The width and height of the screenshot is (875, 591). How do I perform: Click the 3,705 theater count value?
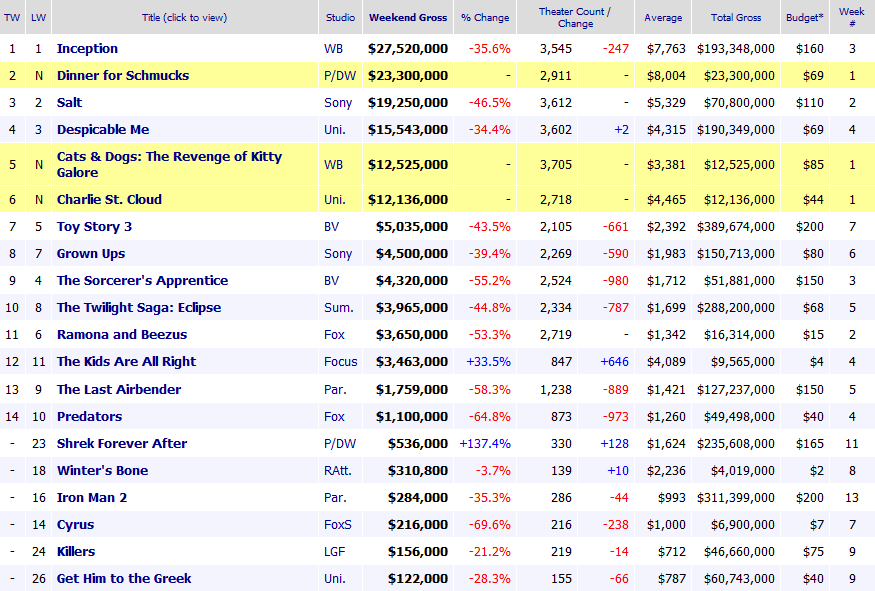556,165
